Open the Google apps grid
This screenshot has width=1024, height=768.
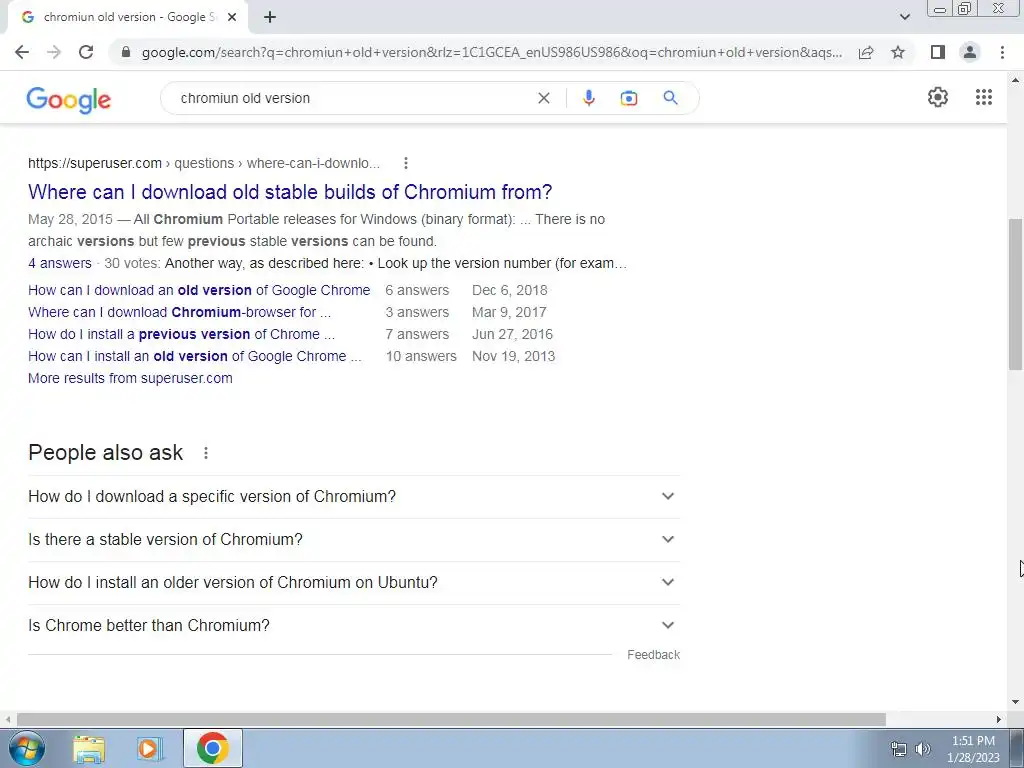pos(984,97)
